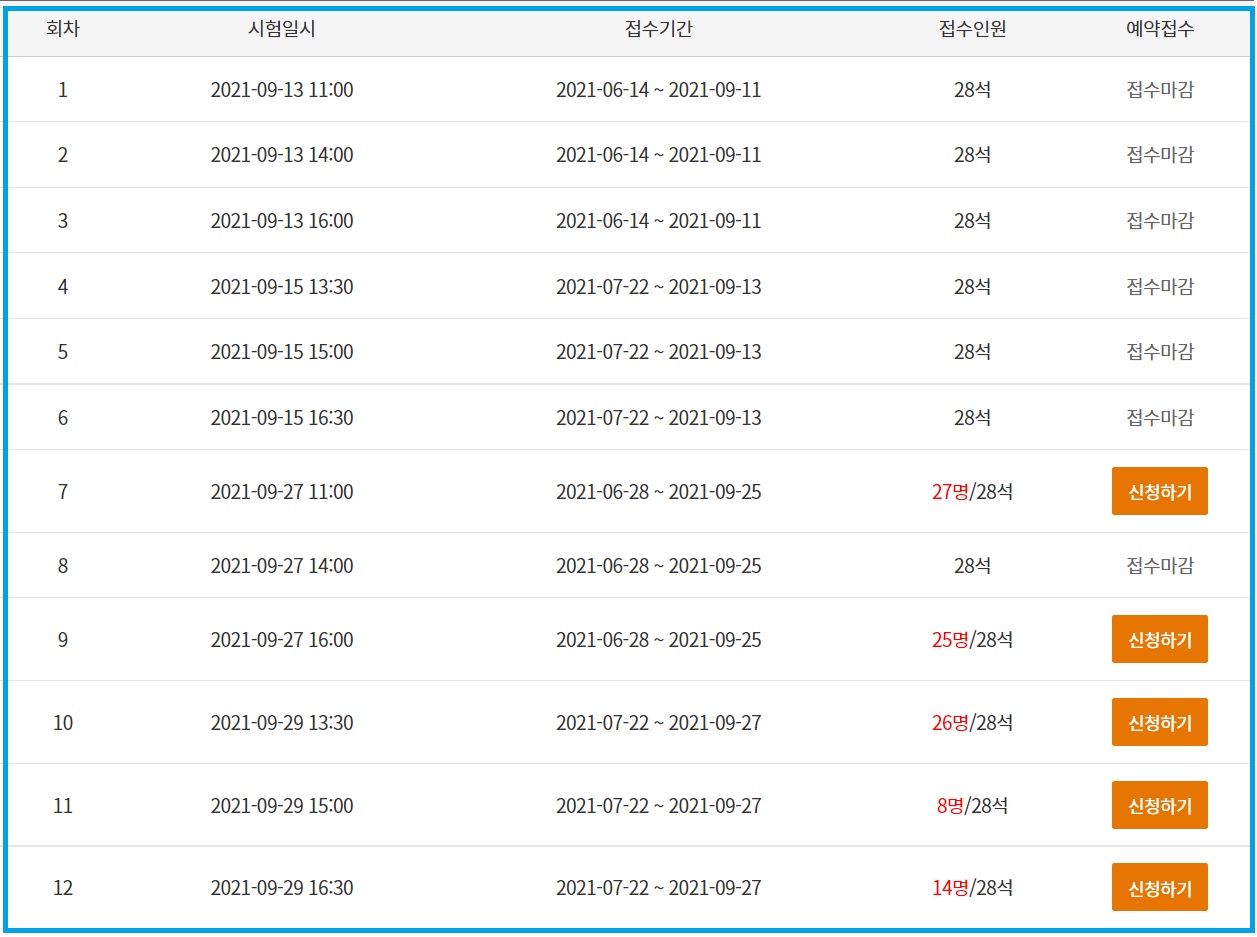Select the 회차 column header

pyautogui.click(x=63, y=29)
